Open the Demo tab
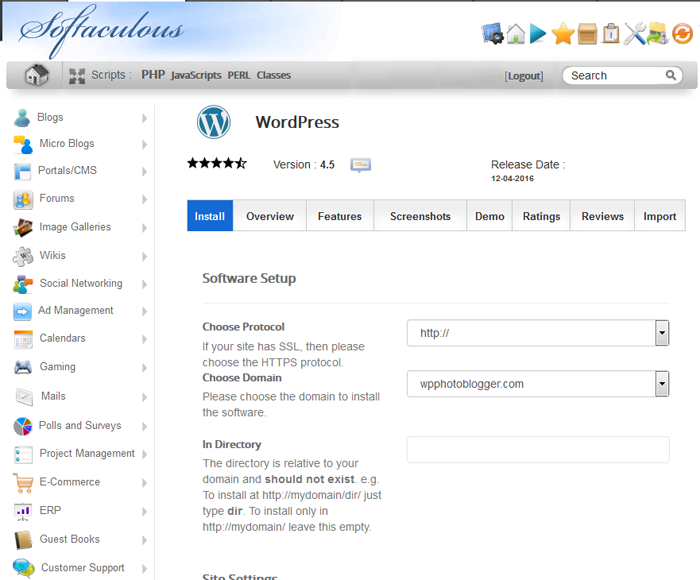This screenshot has width=700, height=580. [489, 216]
